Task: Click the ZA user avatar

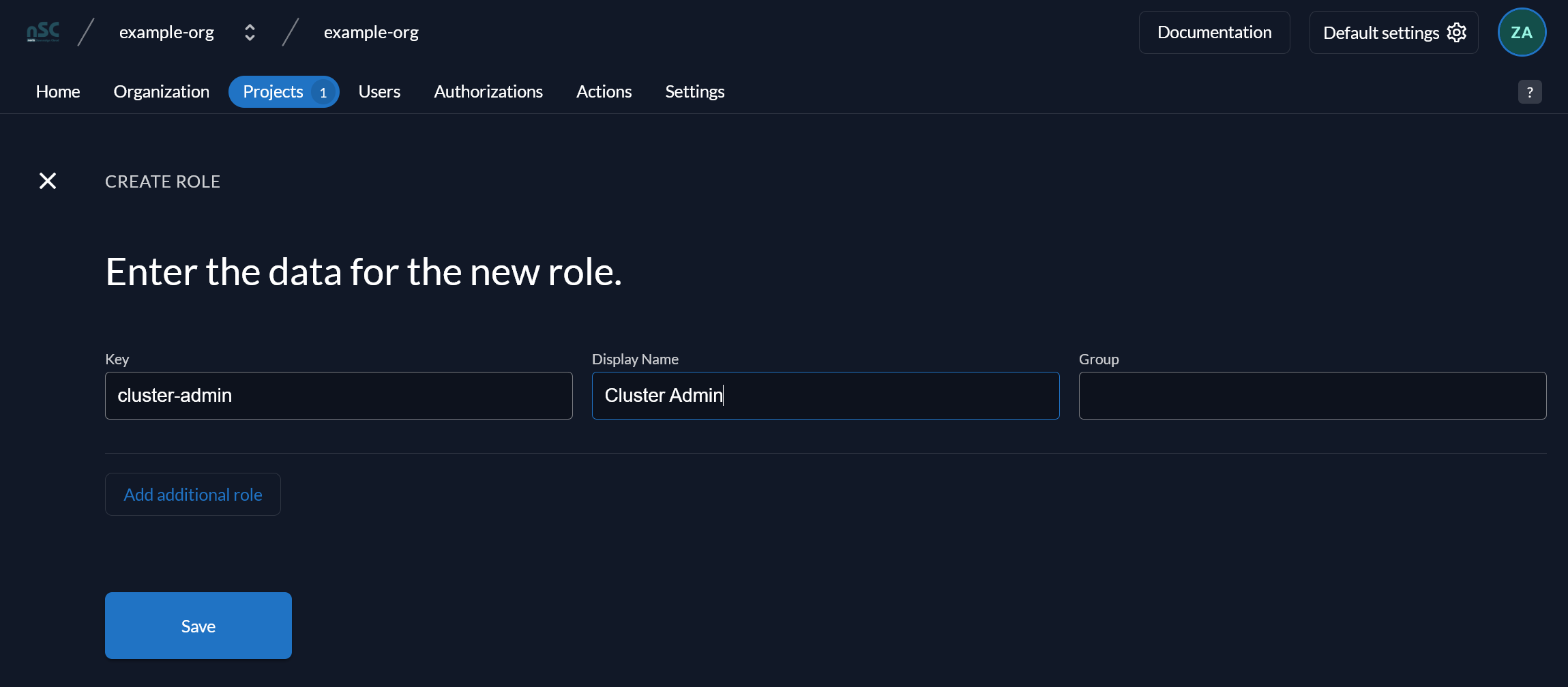Action: (x=1522, y=32)
